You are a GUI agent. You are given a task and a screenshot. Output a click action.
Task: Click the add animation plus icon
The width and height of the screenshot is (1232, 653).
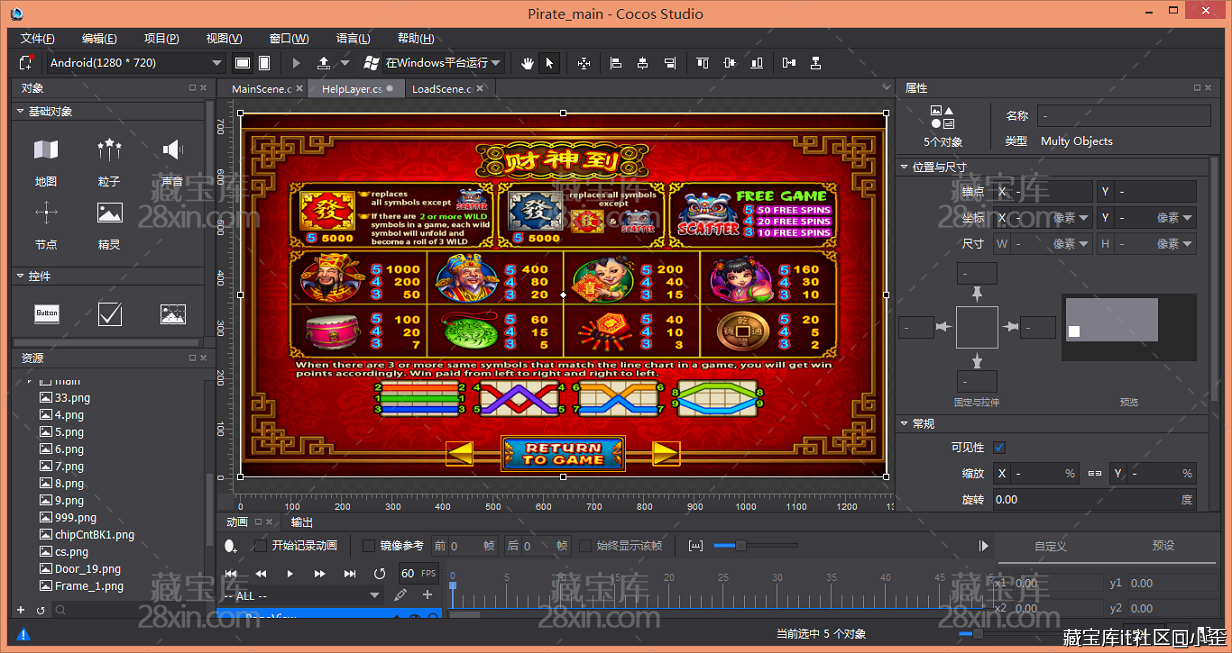coord(428,595)
